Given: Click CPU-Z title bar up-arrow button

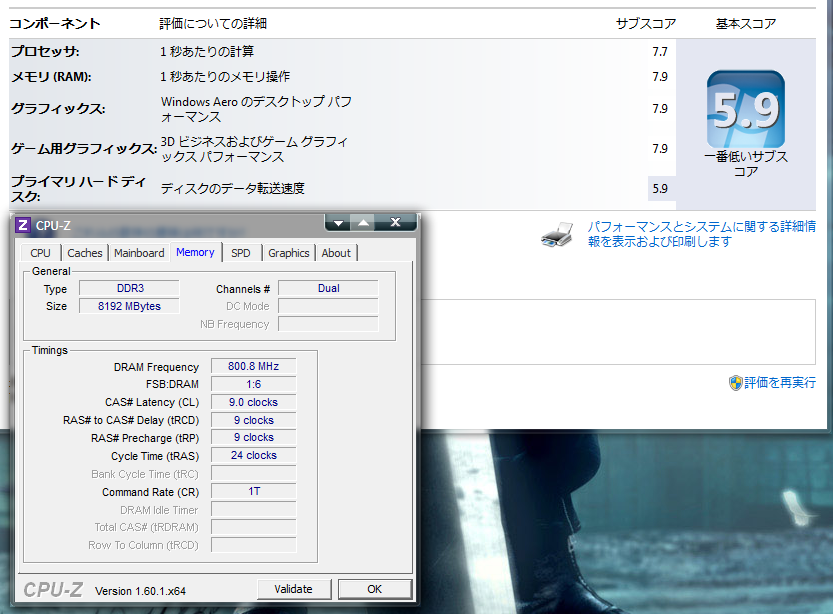Looking at the screenshot, I should pyautogui.click(x=363, y=223).
